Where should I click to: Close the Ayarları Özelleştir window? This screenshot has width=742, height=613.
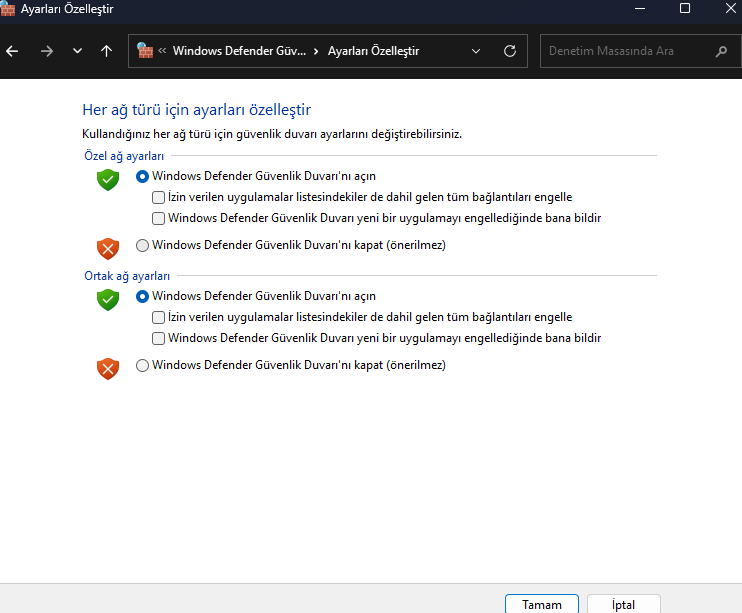coord(730,9)
